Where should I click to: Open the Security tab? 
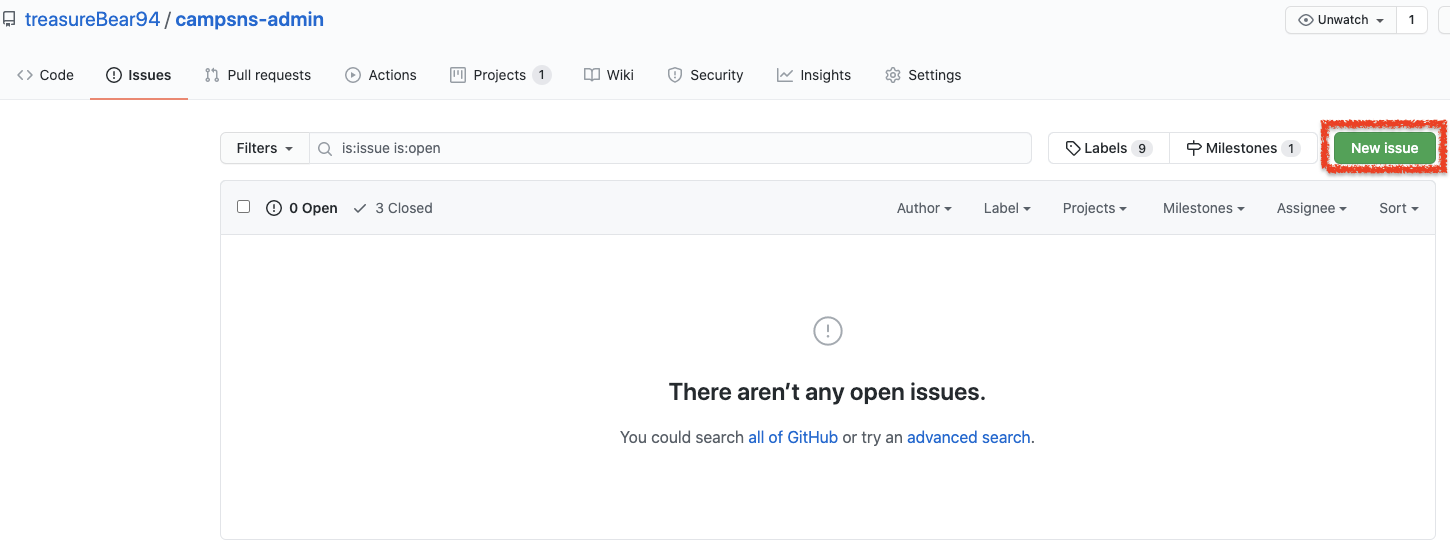tap(705, 75)
